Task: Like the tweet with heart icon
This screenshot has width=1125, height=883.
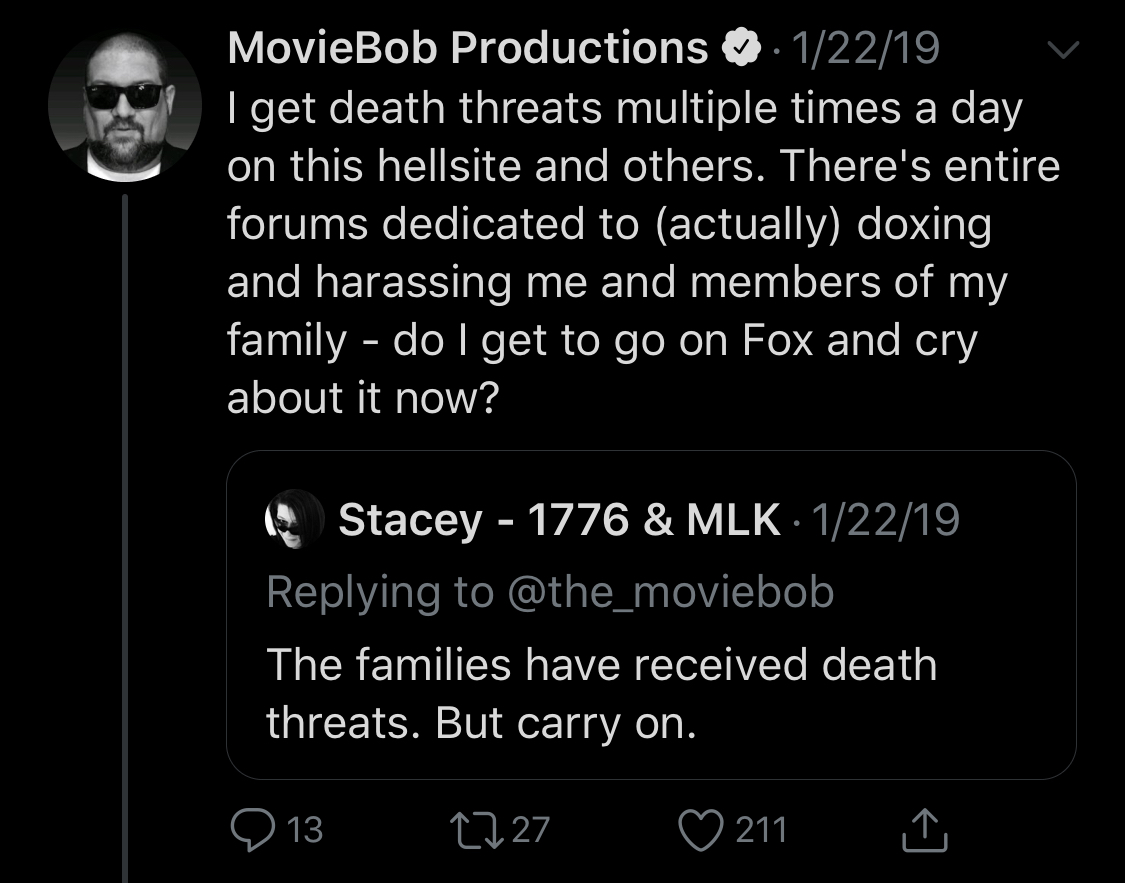Action: click(x=701, y=830)
